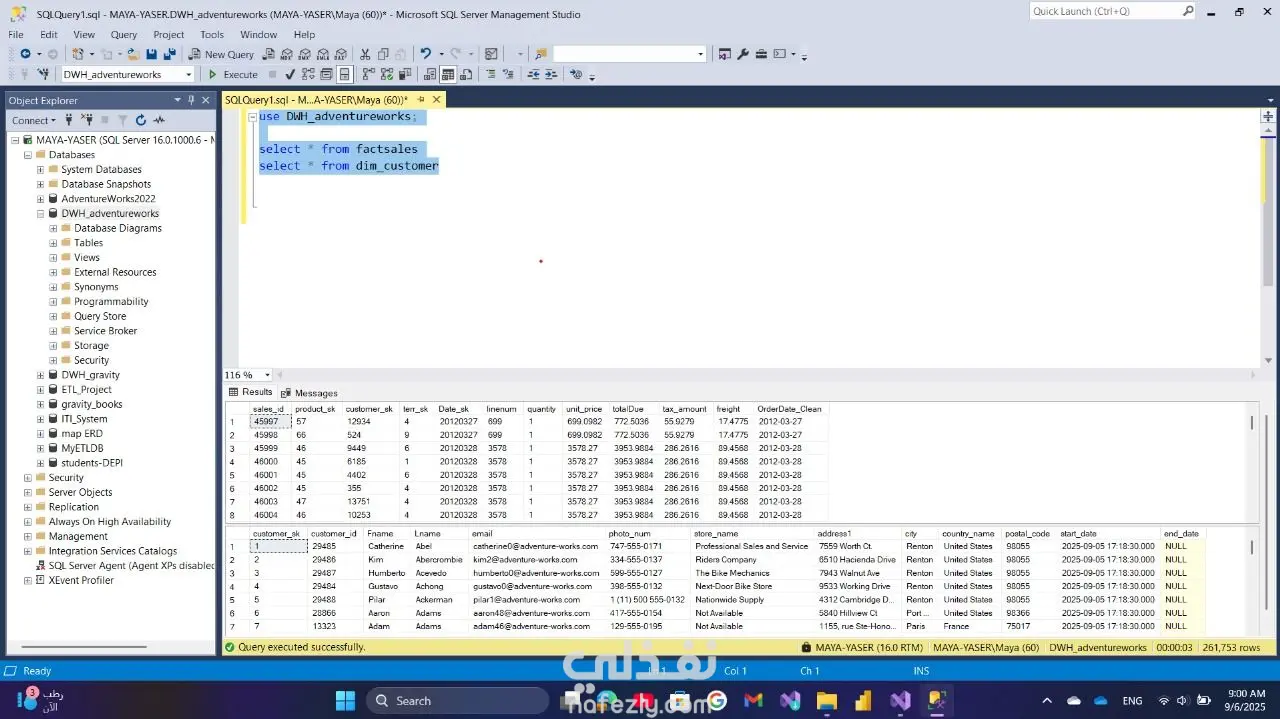Click the Execute button
The image size is (1280, 719).
[233, 74]
